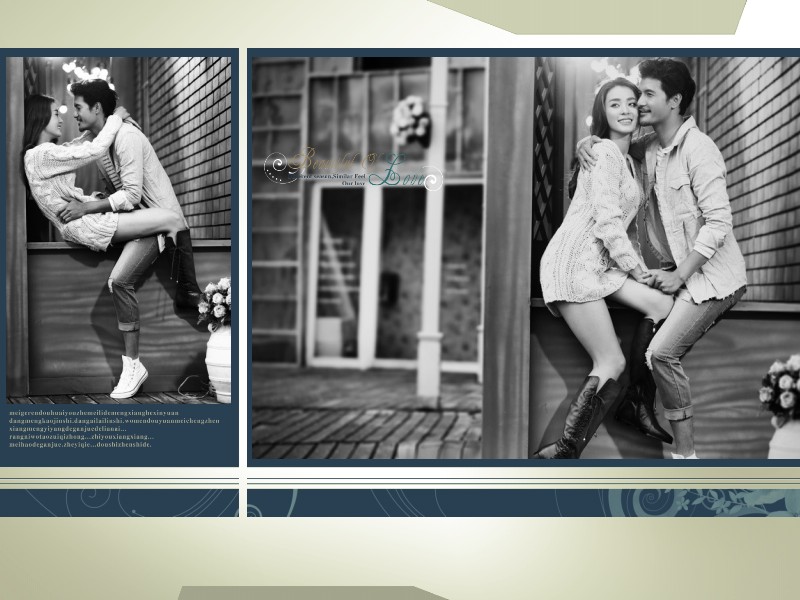Click the hanging flower ornament in the blurred background
Viewport: 800px width, 600px height.
[x=410, y=120]
